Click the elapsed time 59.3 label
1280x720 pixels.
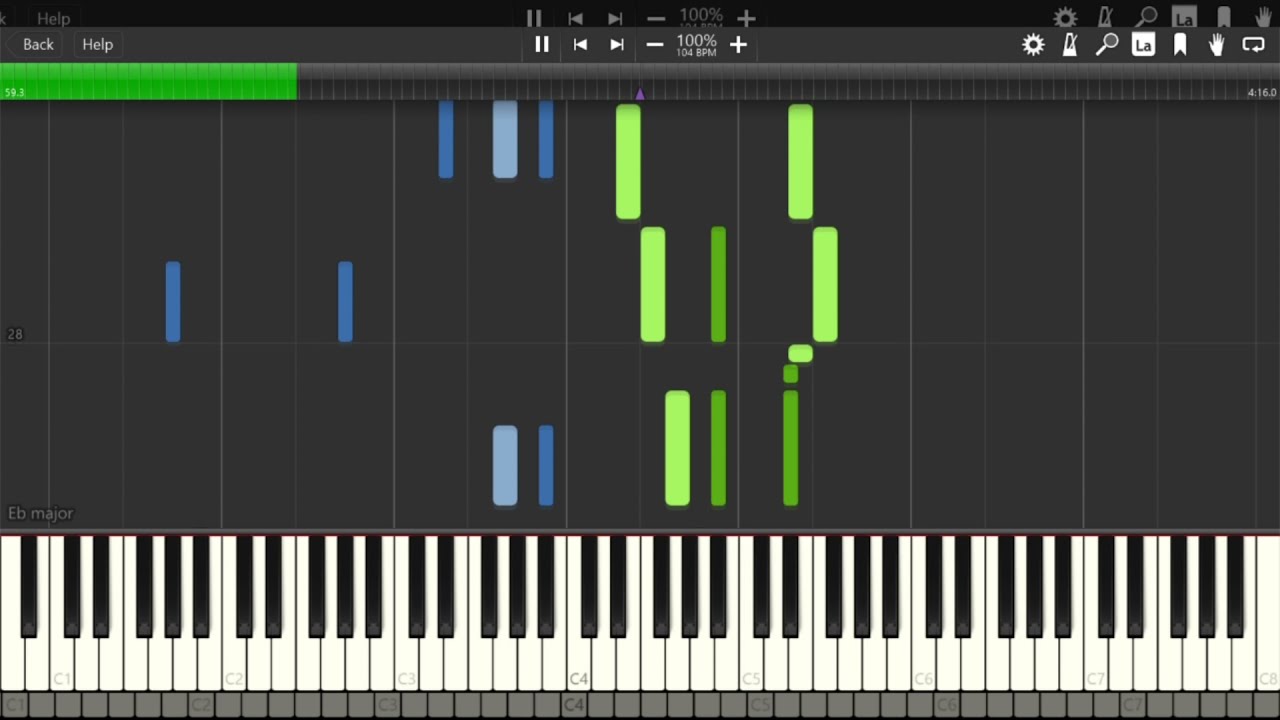coord(14,92)
